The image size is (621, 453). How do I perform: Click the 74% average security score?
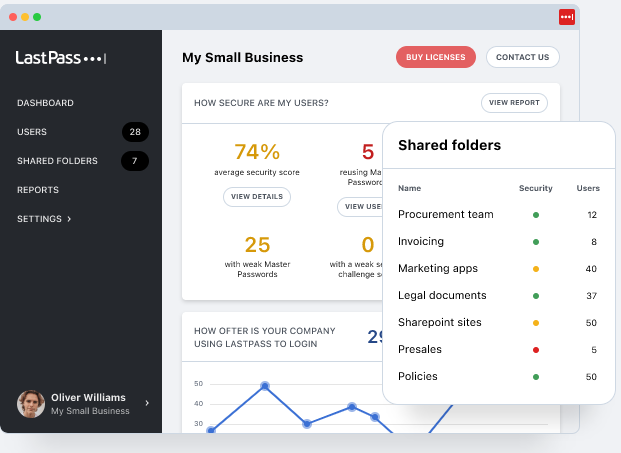point(257,152)
